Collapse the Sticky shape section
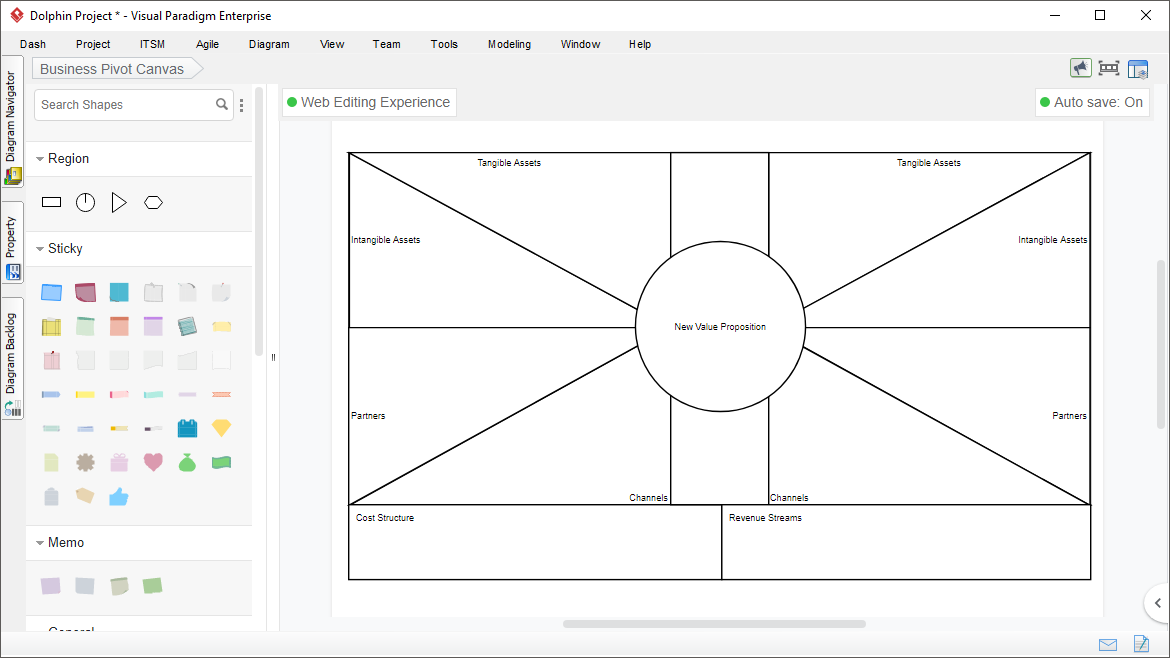 tap(40, 249)
